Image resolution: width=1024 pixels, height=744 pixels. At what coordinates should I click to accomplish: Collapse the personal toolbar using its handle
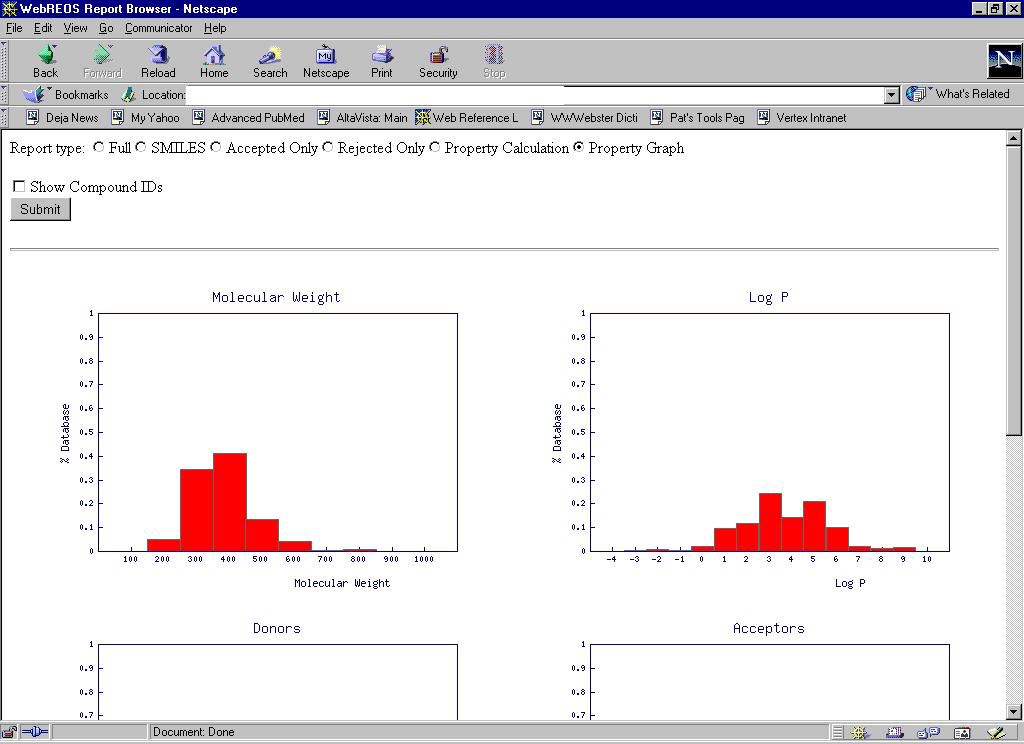(x=4, y=118)
